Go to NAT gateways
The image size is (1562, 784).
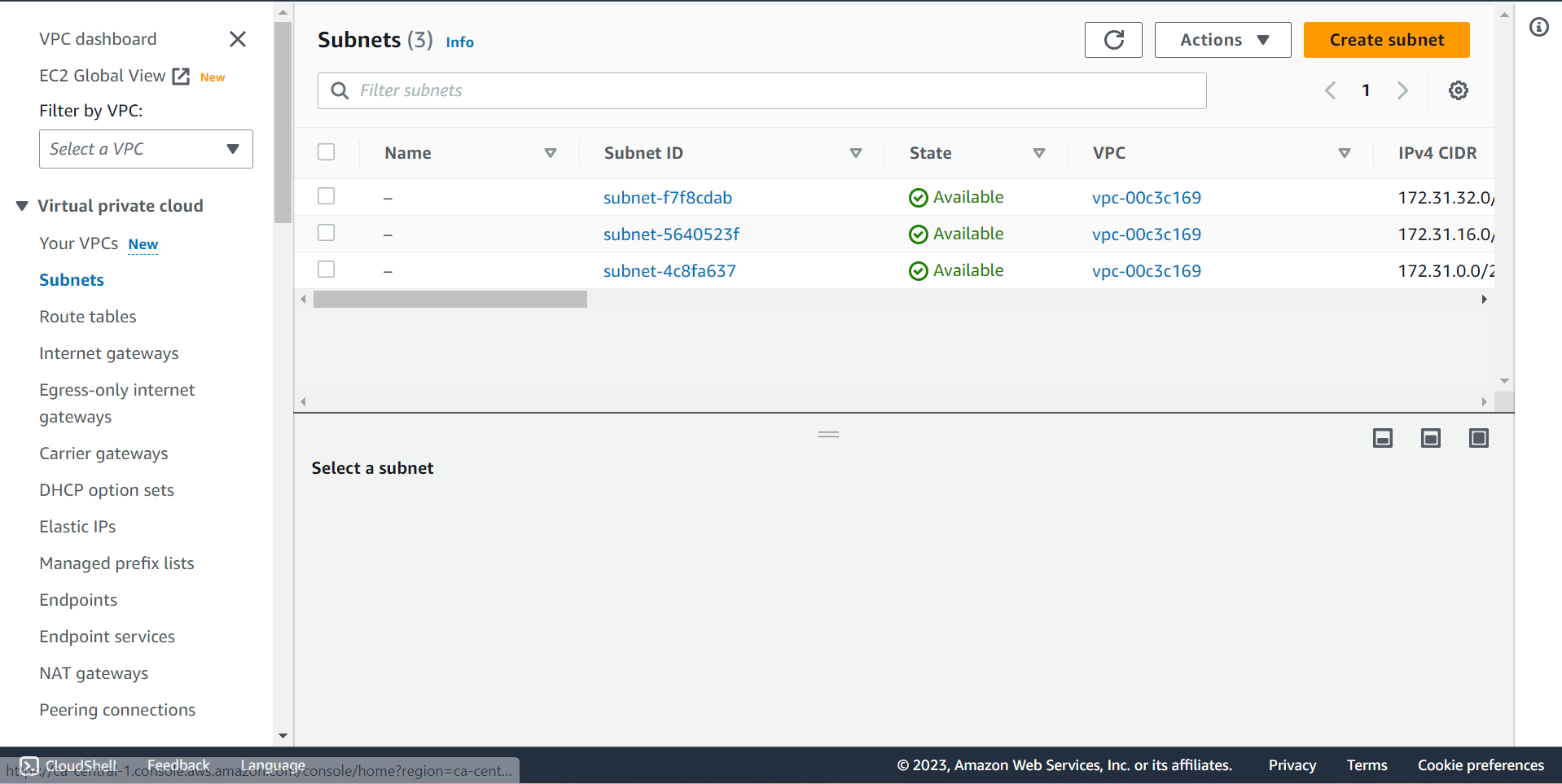(94, 673)
